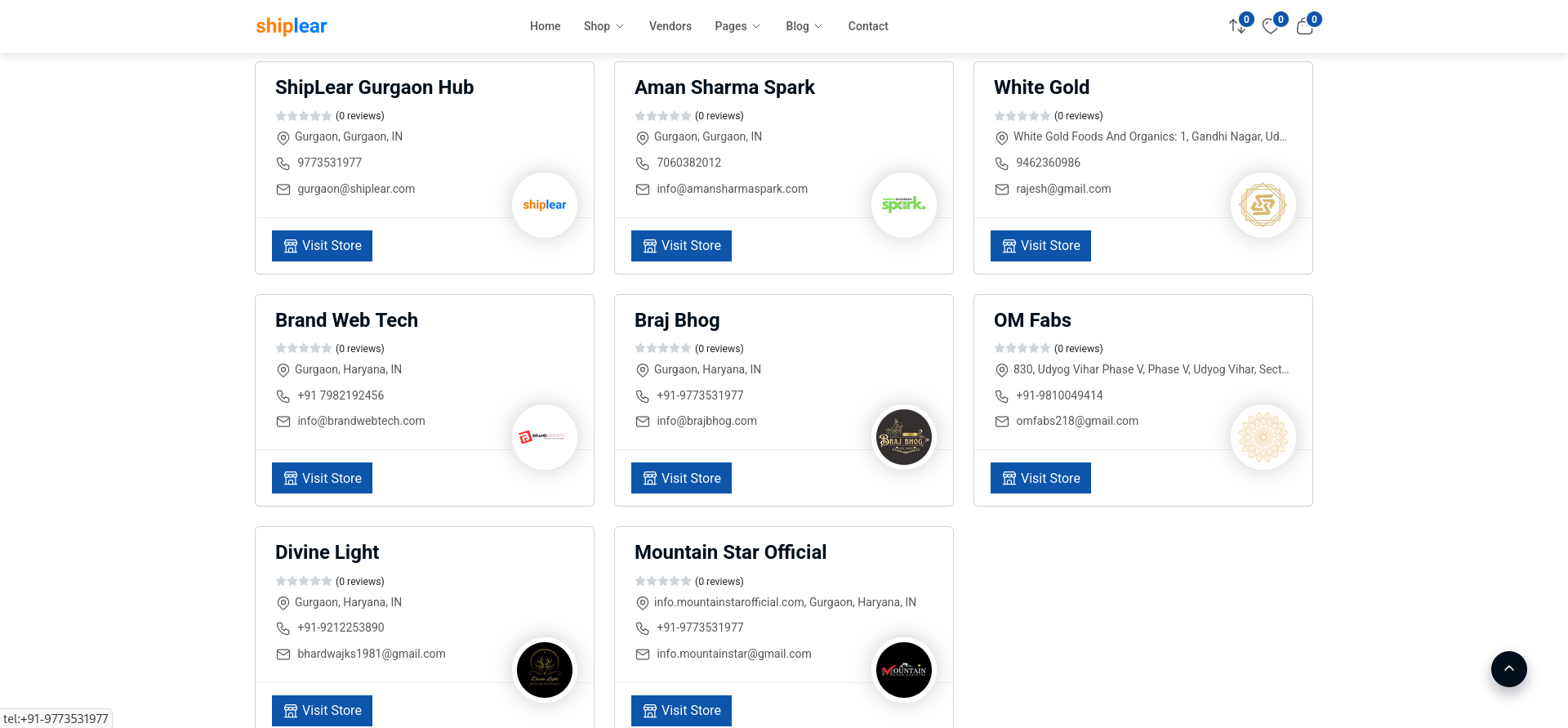Navigate to Home in the navbar
The image size is (1568, 728).
pos(545,26)
